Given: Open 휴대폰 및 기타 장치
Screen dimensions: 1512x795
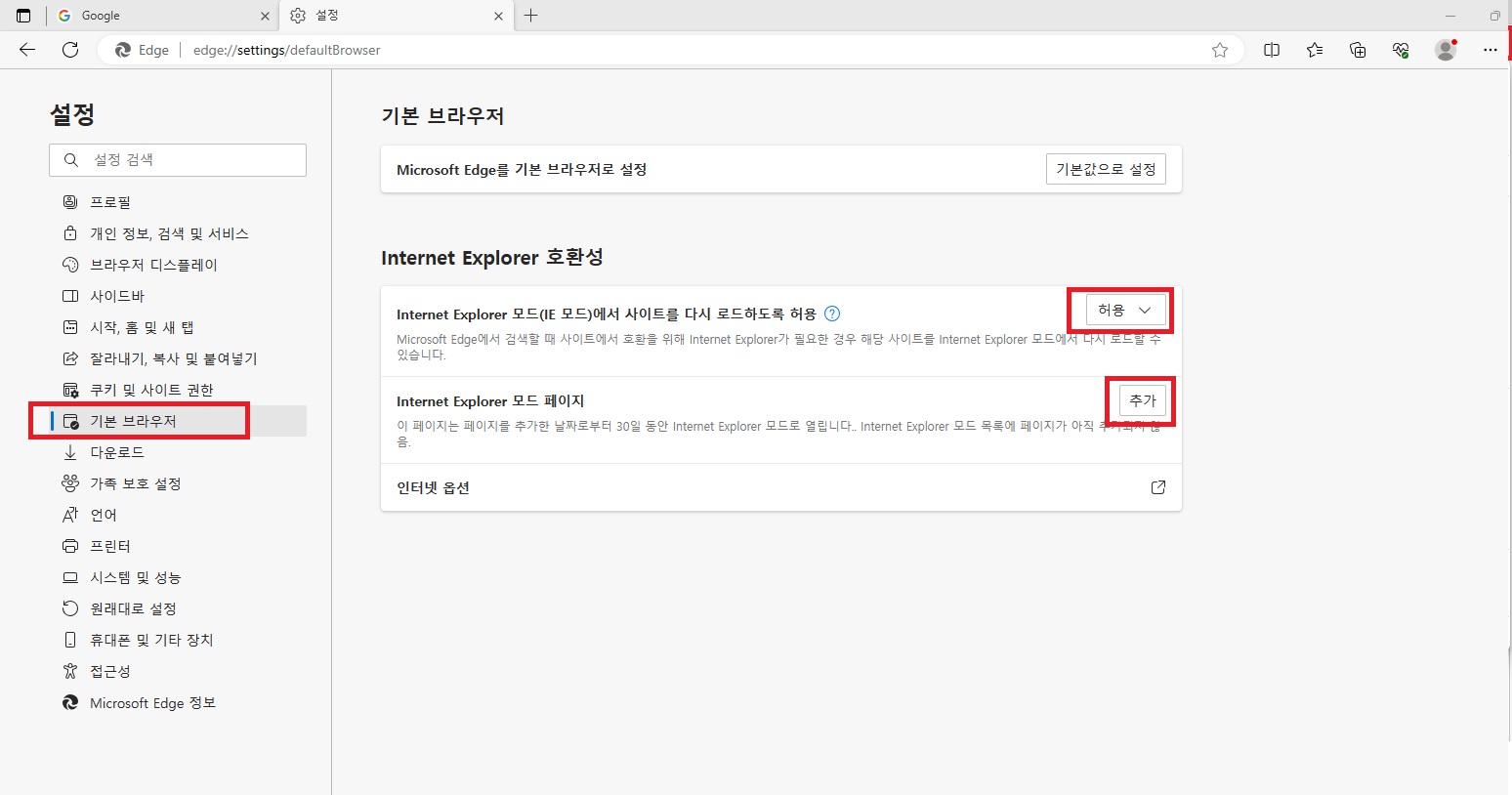Looking at the screenshot, I should [178, 640].
